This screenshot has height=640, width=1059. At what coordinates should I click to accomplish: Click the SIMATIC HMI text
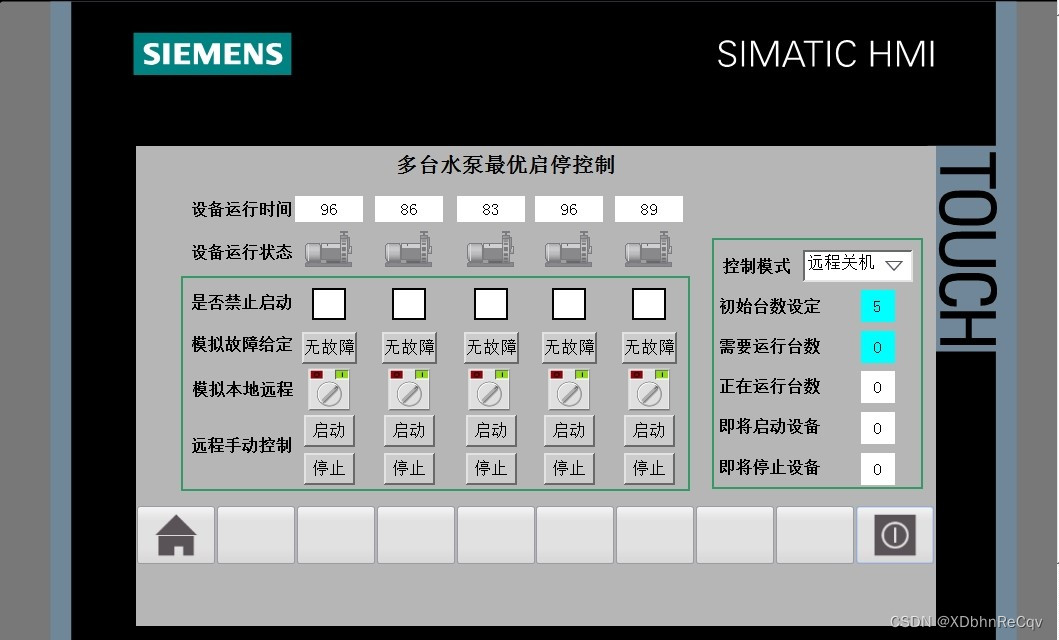pos(826,54)
